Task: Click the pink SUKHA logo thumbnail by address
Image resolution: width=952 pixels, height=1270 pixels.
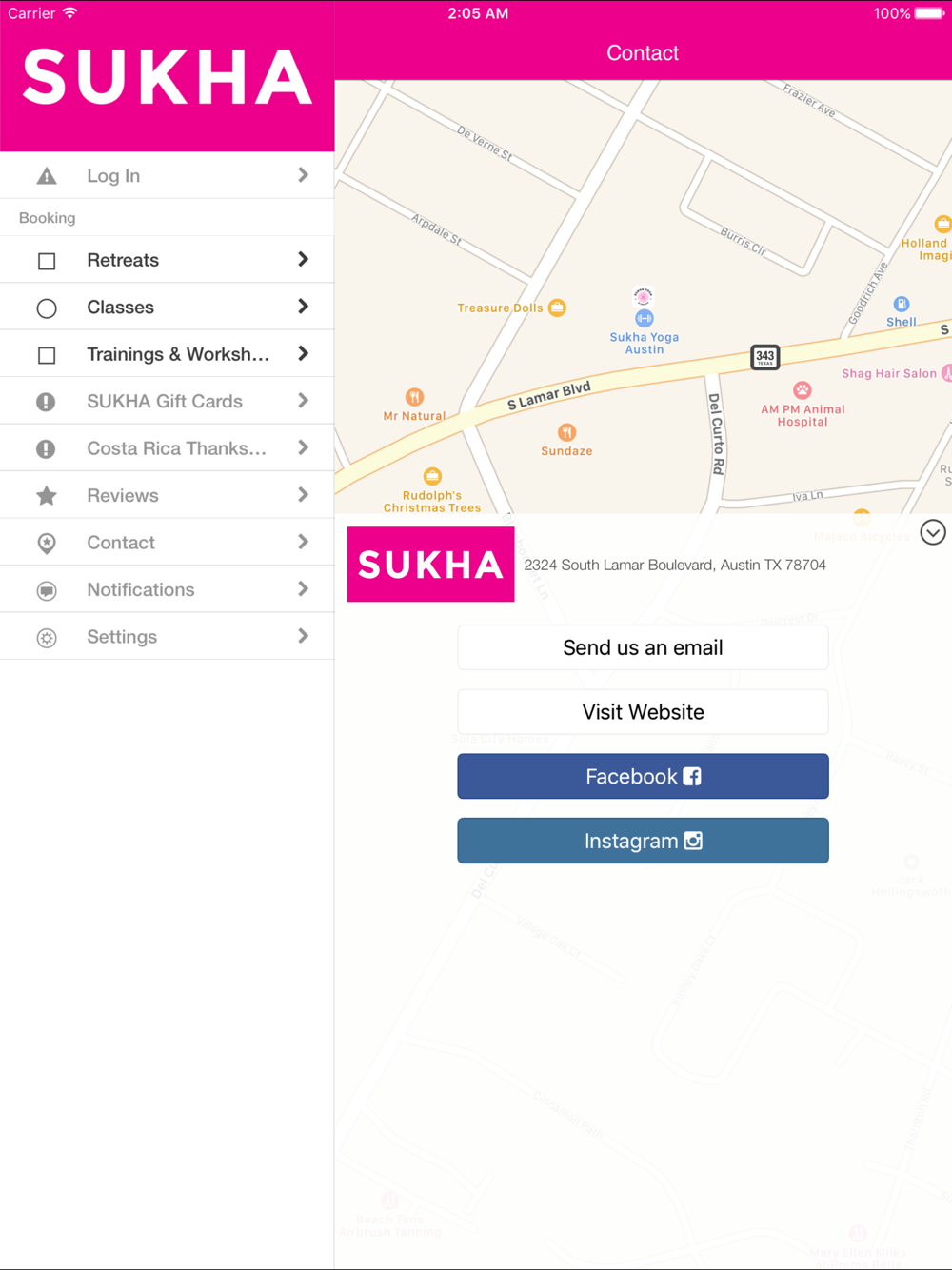Action: (x=430, y=565)
